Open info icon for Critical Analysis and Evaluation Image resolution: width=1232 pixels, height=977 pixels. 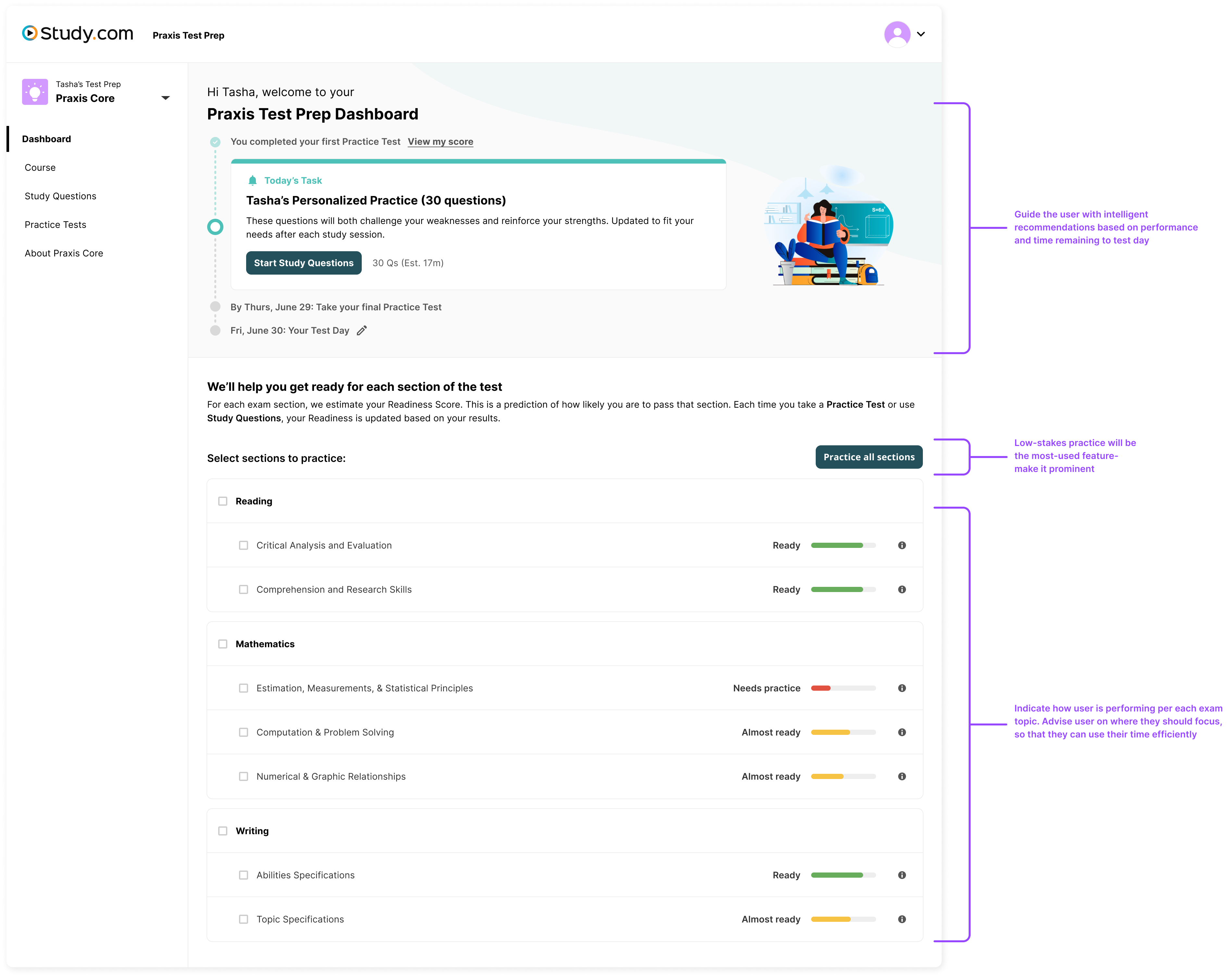coord(902,545)
